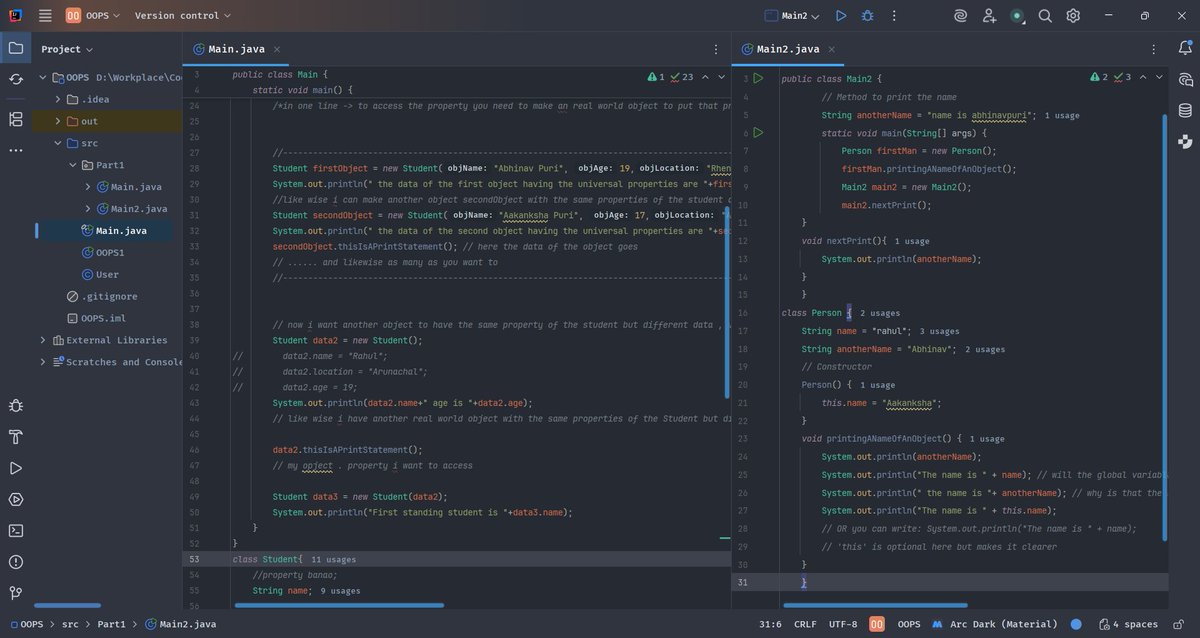Screen dimensions: 1200x638
Task: Open the Services tool window
Action: [x=16, y=499]
